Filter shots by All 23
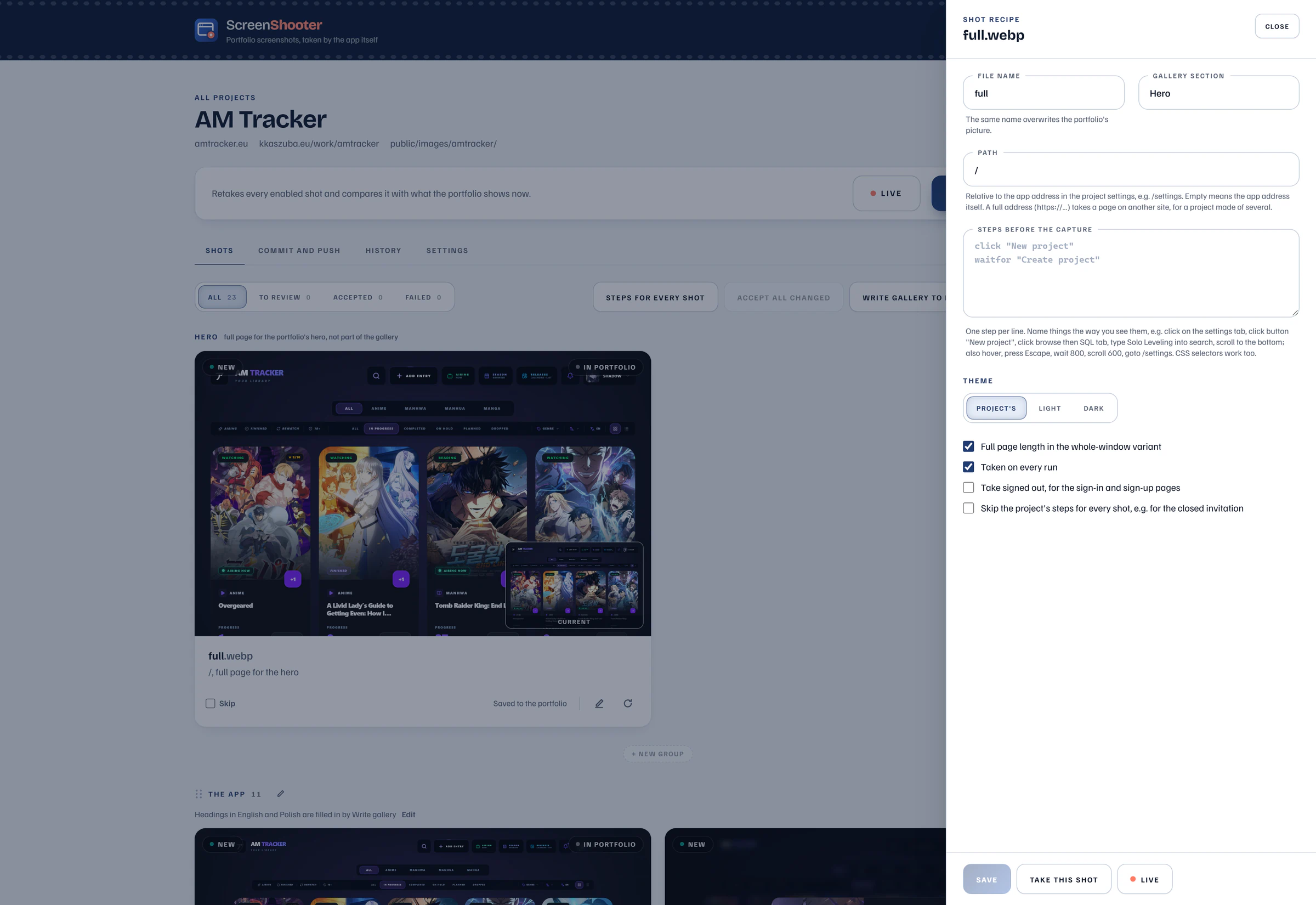The image size is (1316, 905). pos(222,297)
